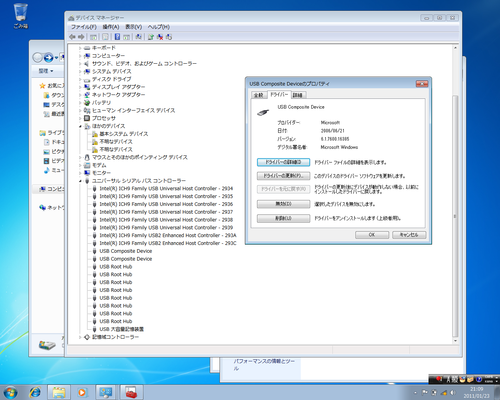Open 整理 dropdown in the Explorer window
This screenshot has width=500, height=400.
(x=46, y=71)
